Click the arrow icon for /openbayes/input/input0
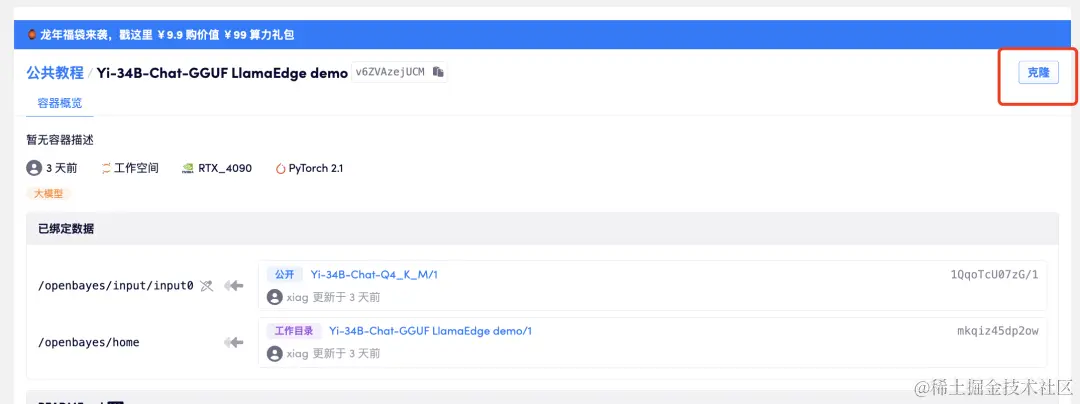The width and height of the screenshot is (1080, 404). point(234,286)
